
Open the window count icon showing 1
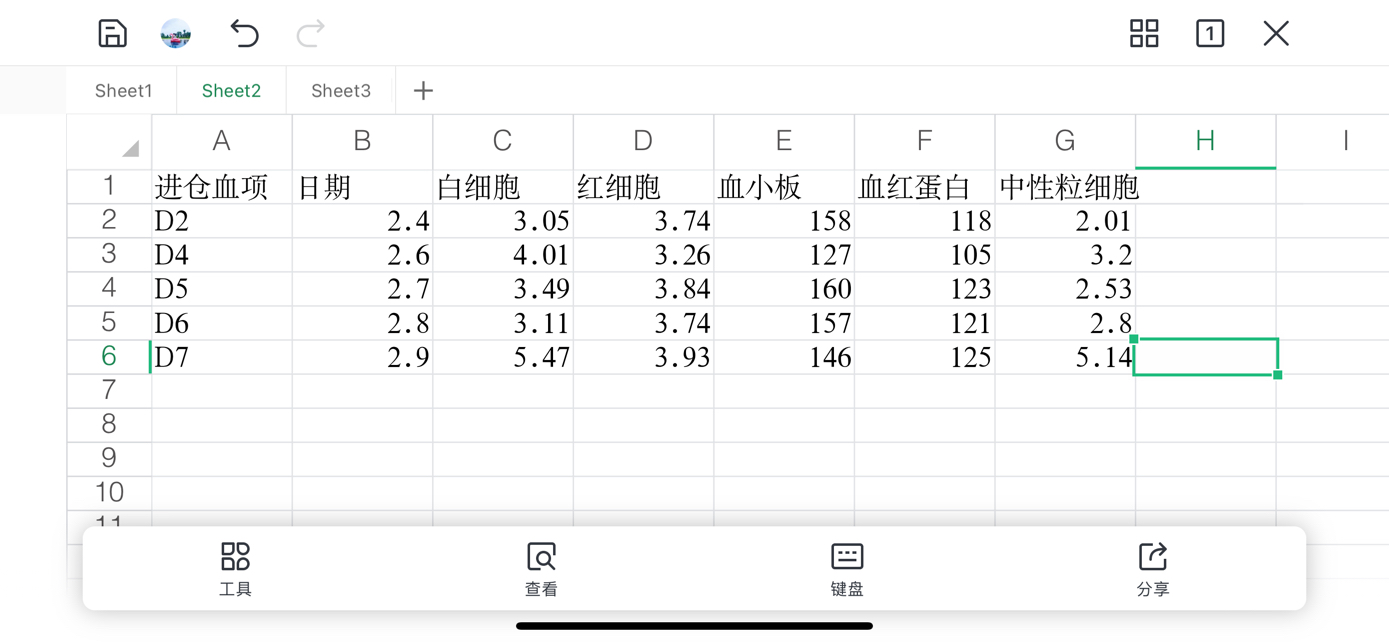pyautogui.click(x=1210, y=33)
